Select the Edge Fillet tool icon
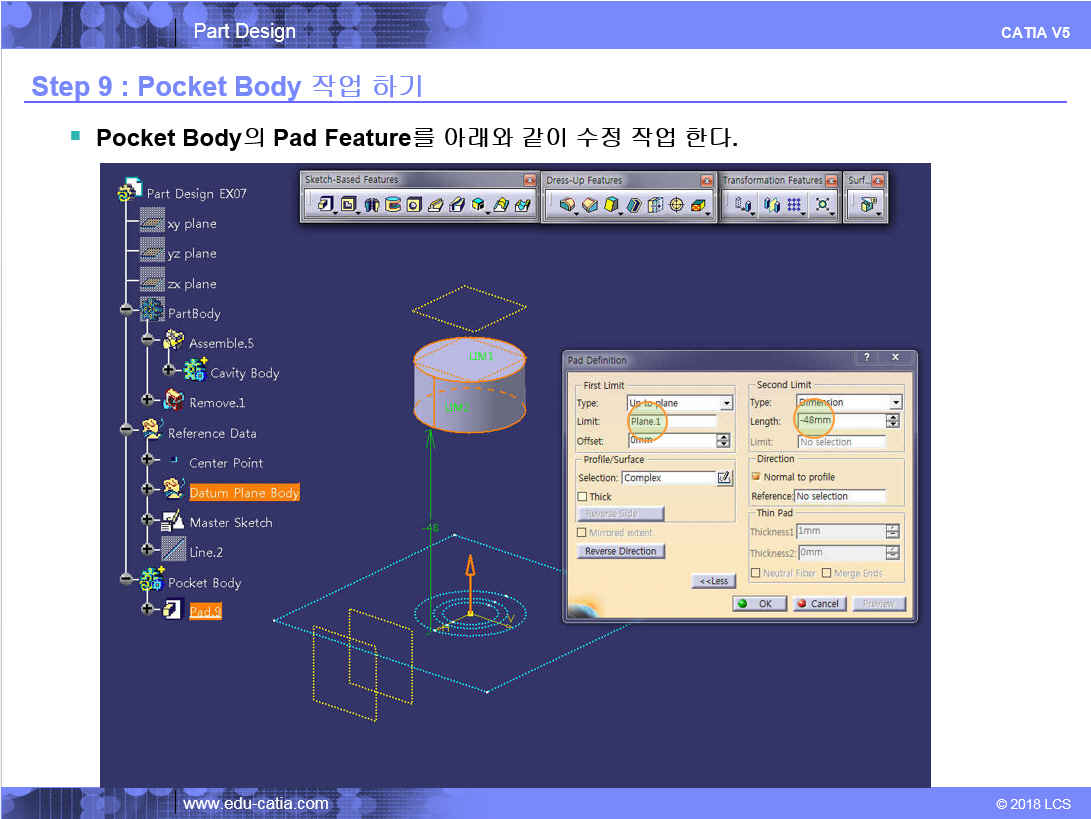 (567, 205)
